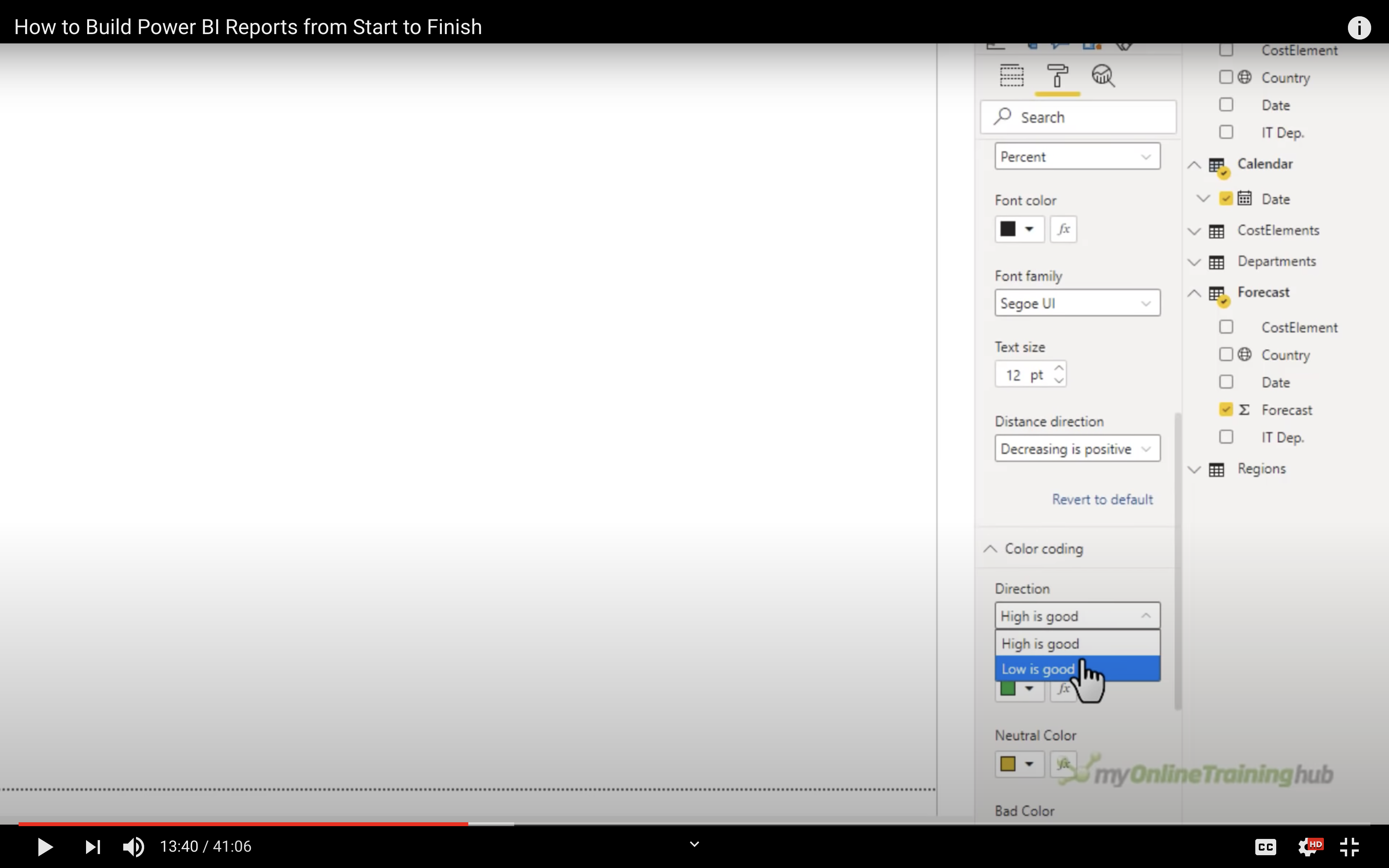Open the Fields pane tab icon
The height and width of the screenshot is (868, 1389).
[x=1012, y=76]
